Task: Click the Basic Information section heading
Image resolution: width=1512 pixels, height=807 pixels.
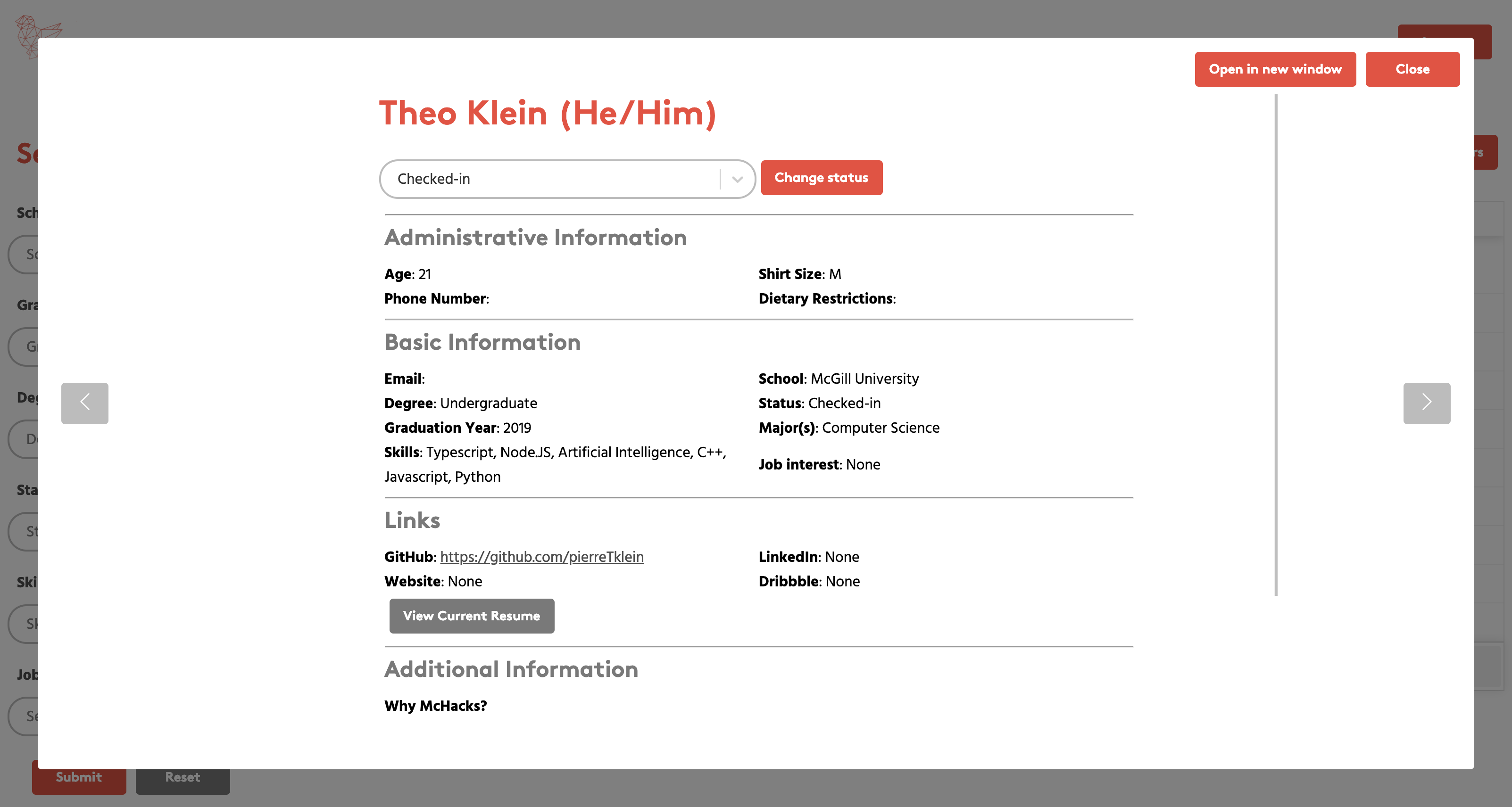Action: click(x=482, y=342)
